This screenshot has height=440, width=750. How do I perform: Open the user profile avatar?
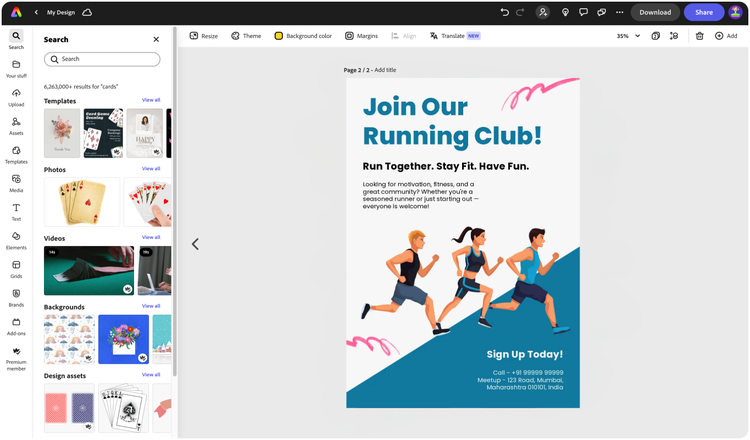pyautogui.click(x=735, y=12)
